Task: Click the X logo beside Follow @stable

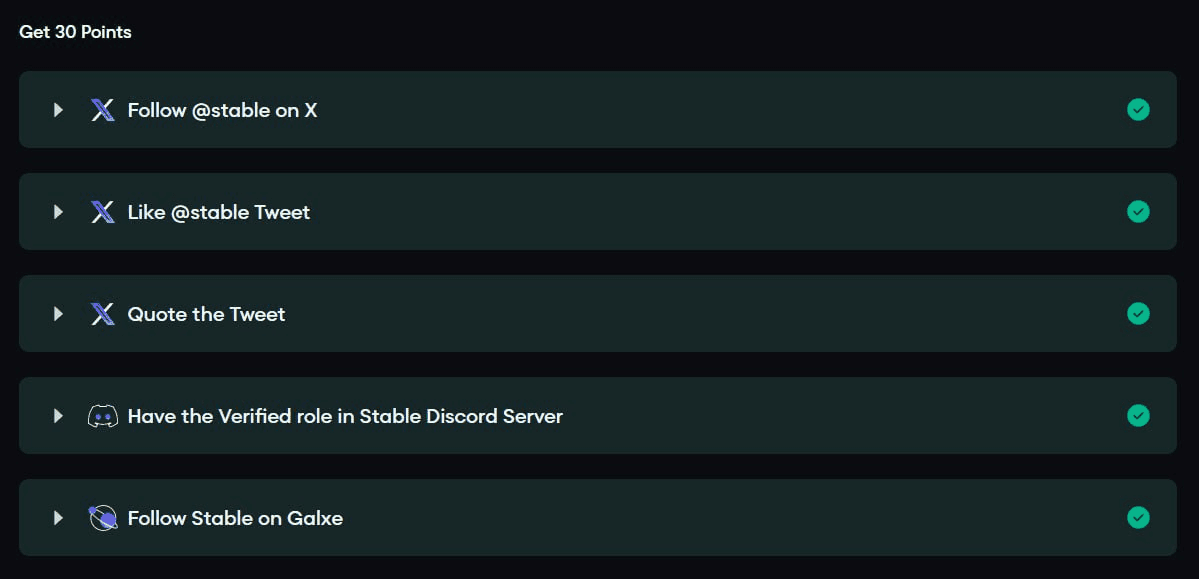Action: coord(102,110)
